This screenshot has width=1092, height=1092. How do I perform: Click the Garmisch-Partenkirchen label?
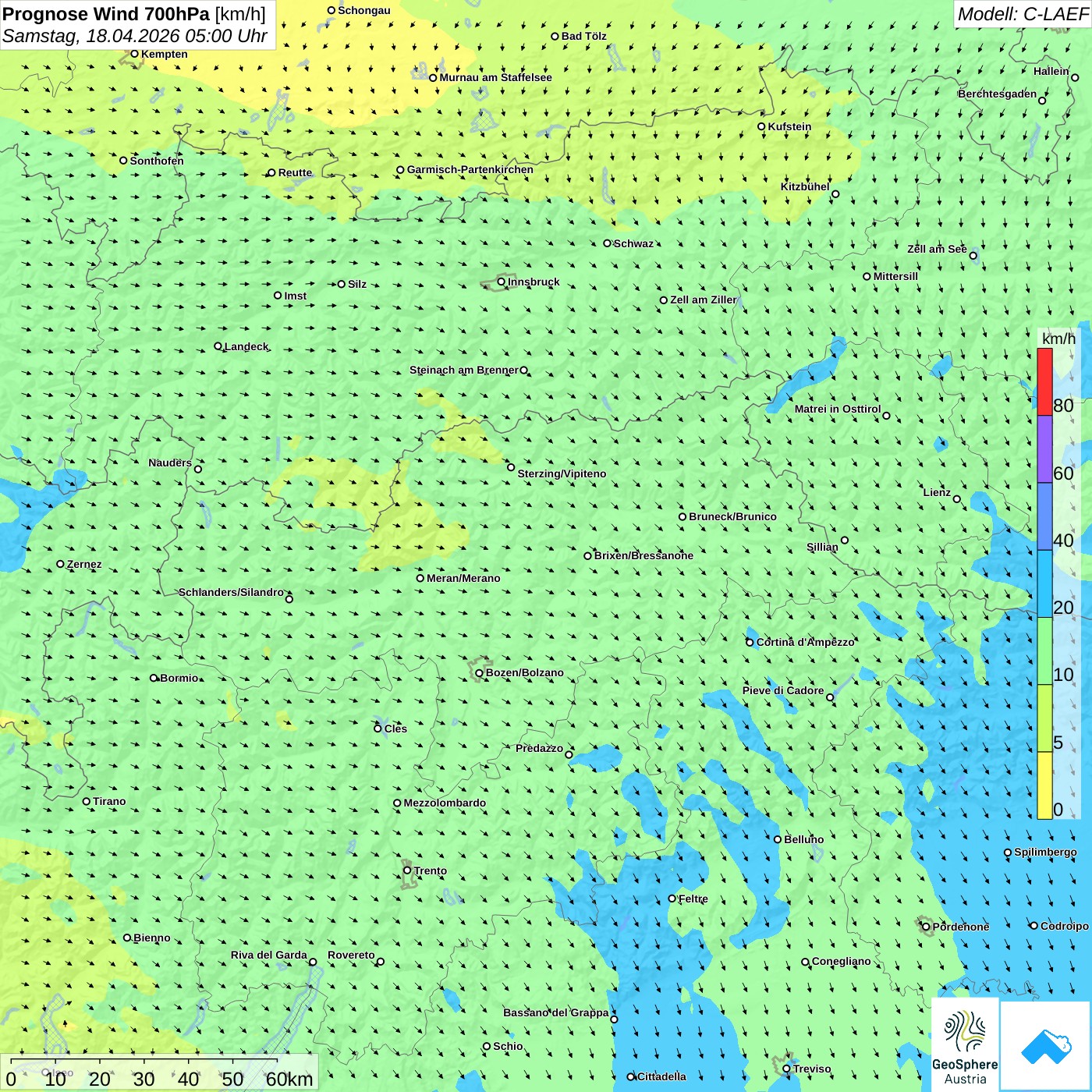pyautogui.click(x=470, y=169)
